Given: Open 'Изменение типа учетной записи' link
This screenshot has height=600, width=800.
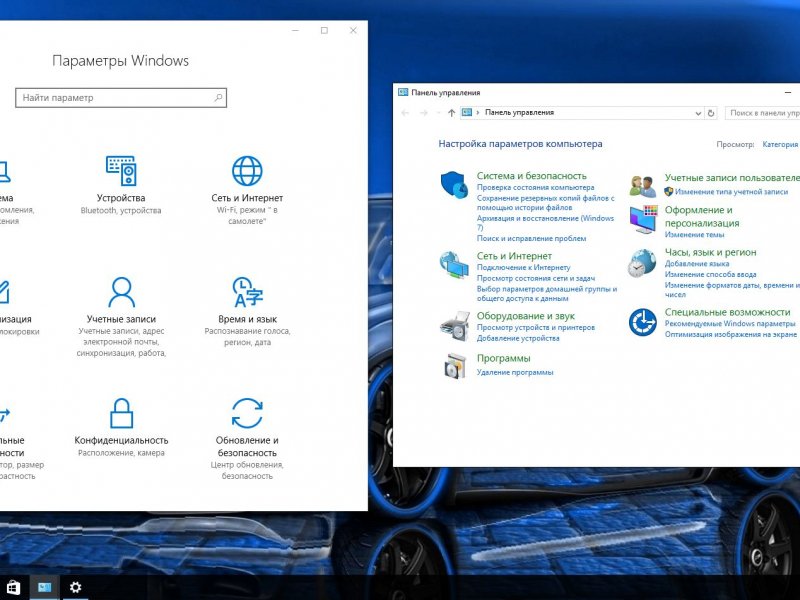Looking at the screenshot, I should coord(731,192).
